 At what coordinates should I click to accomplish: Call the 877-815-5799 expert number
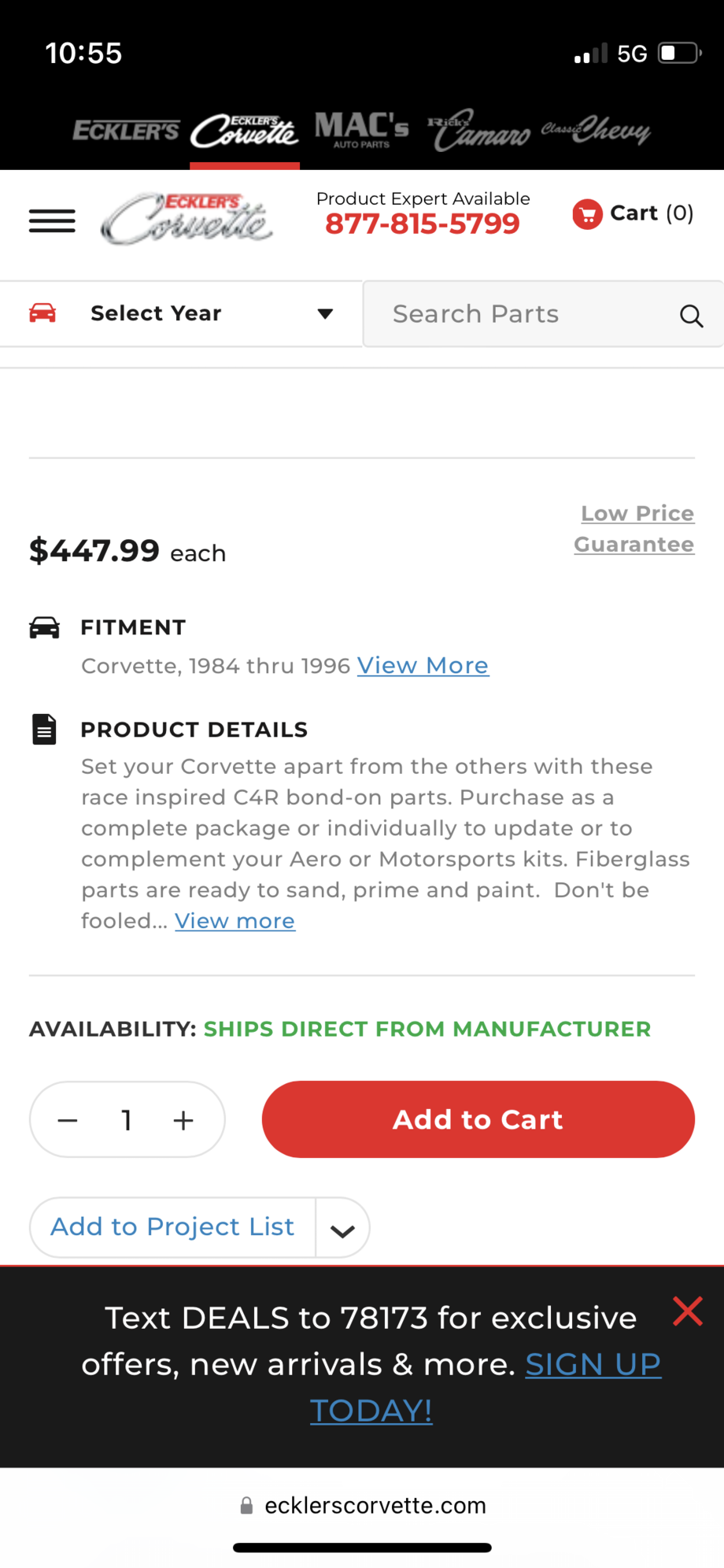[x=423, y=224]
